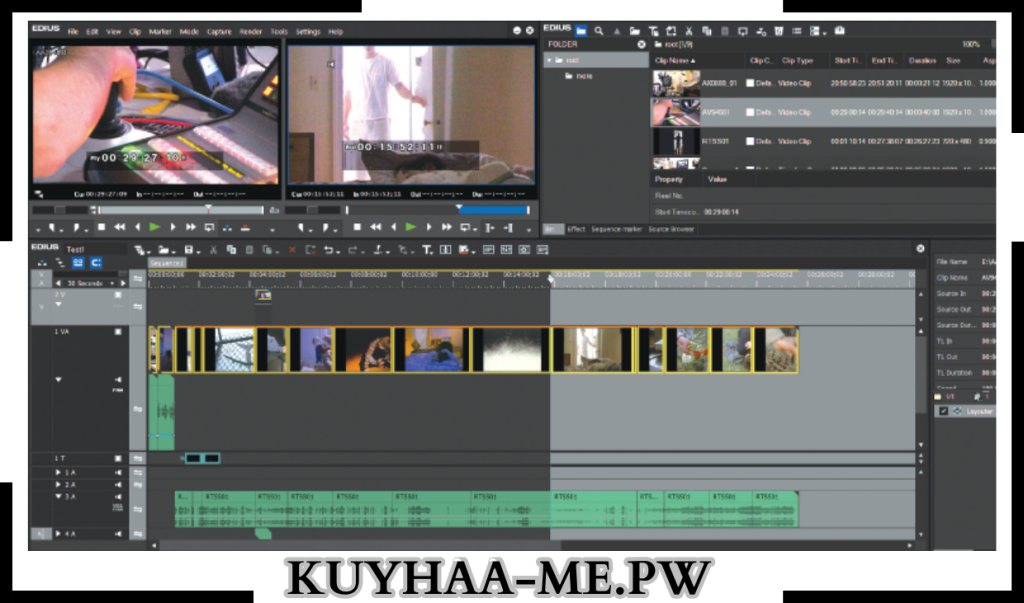Select the Sequence1 timeline tab

click(x=167, y=263)
